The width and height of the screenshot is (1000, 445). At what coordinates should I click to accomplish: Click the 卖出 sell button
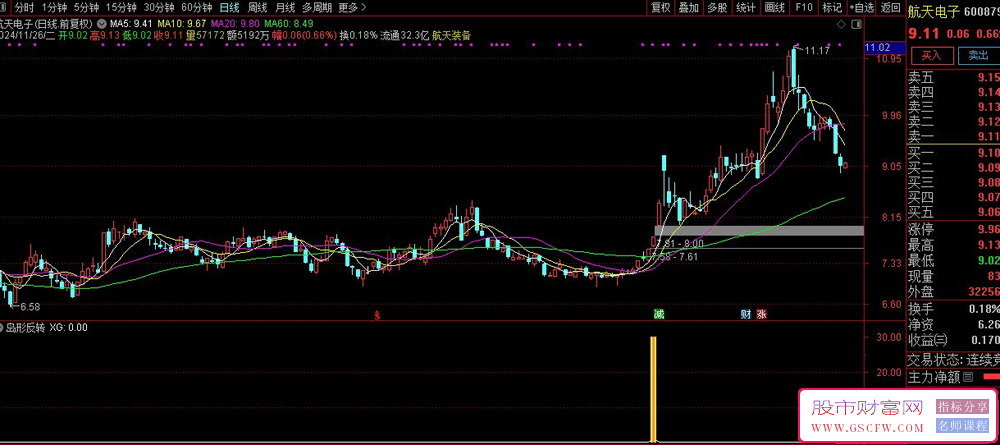(x=978, y=55)
